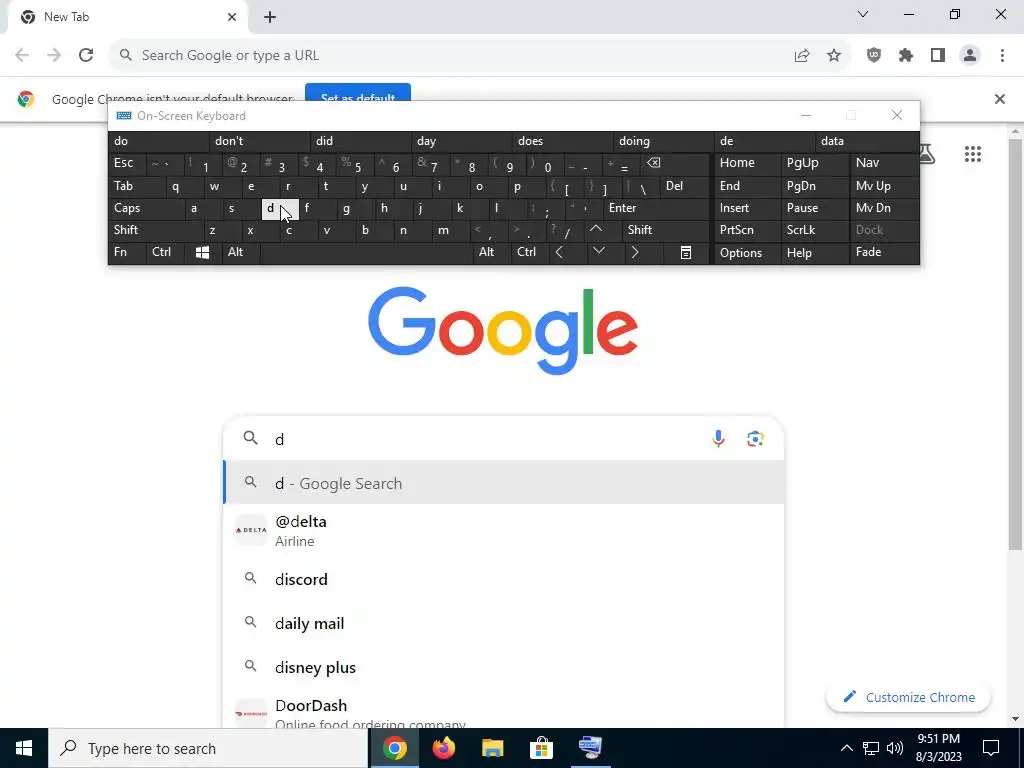Click the context menu key on On-Screen Keyboard
1024x768 pixels.
685,253
